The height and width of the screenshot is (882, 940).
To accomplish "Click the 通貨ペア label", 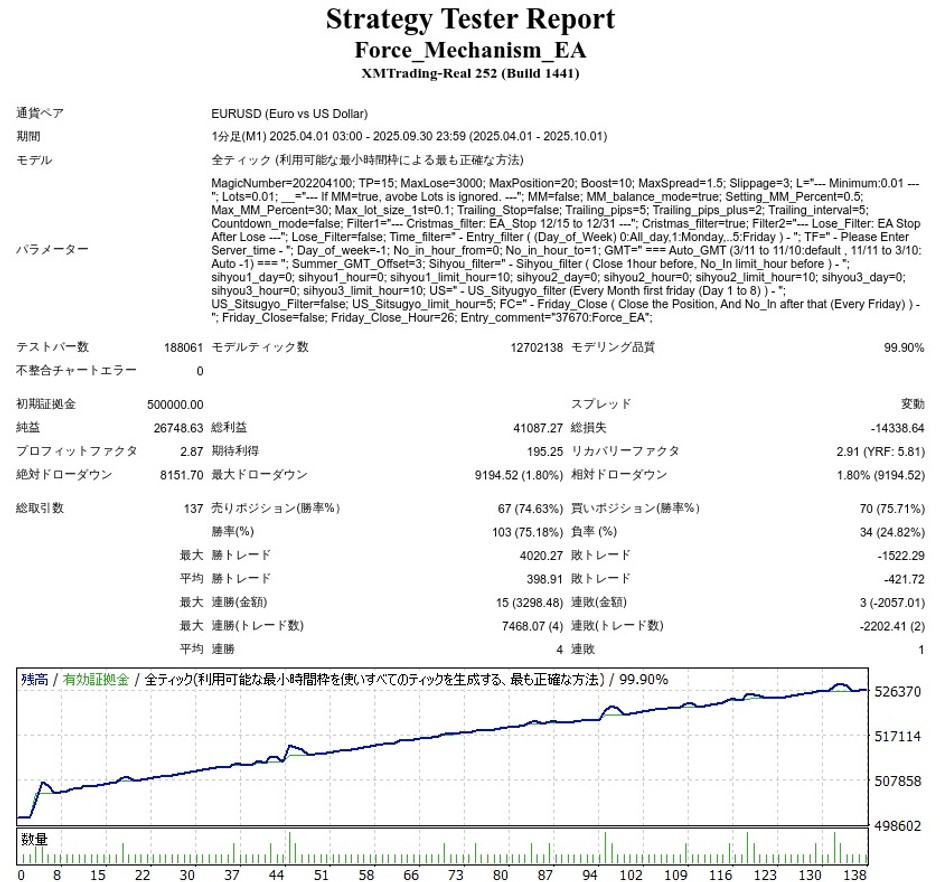I will [x=40, y=114].
